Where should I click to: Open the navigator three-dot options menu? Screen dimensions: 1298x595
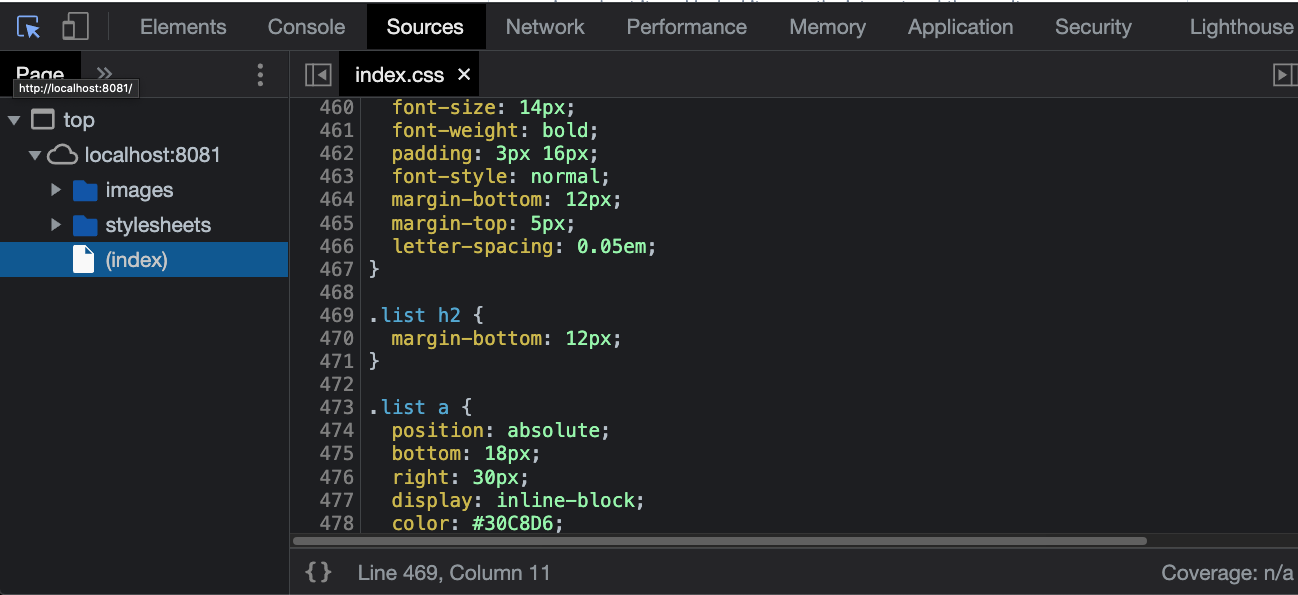[260, 75]
